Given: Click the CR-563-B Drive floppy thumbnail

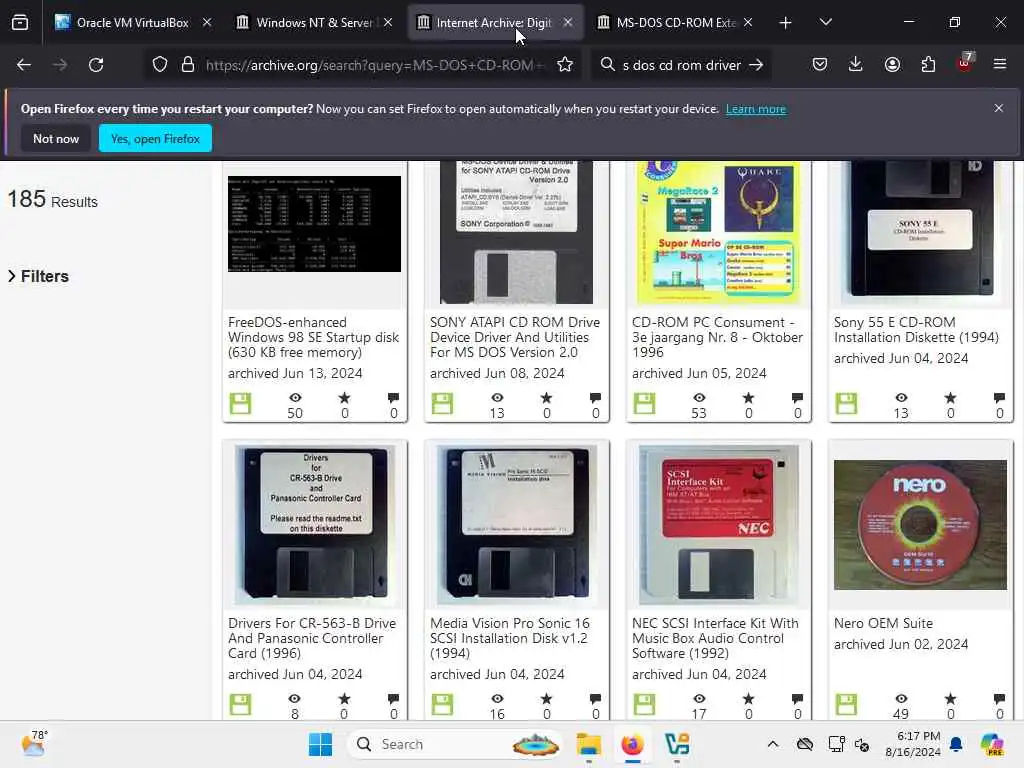Looking at the screenshot, I should pyautogui.click(x=315, y=525).
